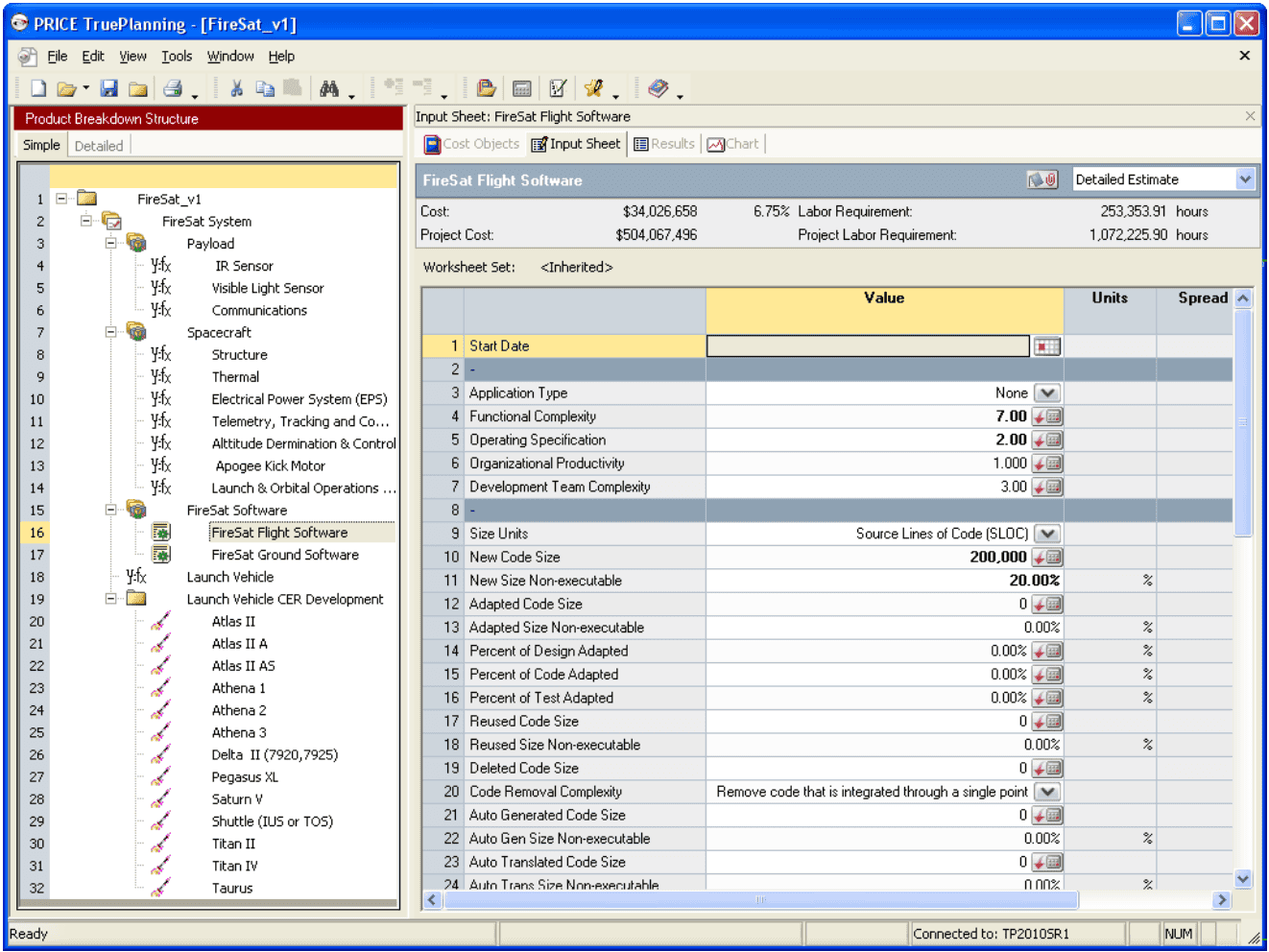Viewport: 1269px width, 952px height.
Task: Switch to the Results tab
Action: [663, 144]
